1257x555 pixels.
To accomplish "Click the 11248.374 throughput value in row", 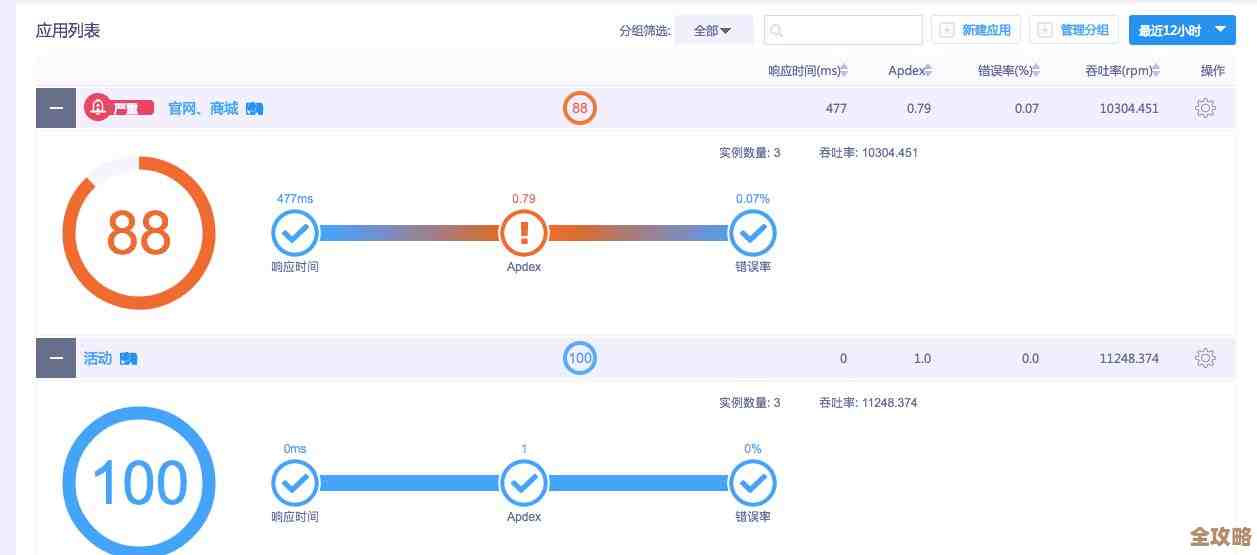I will tap(1129, 358).
